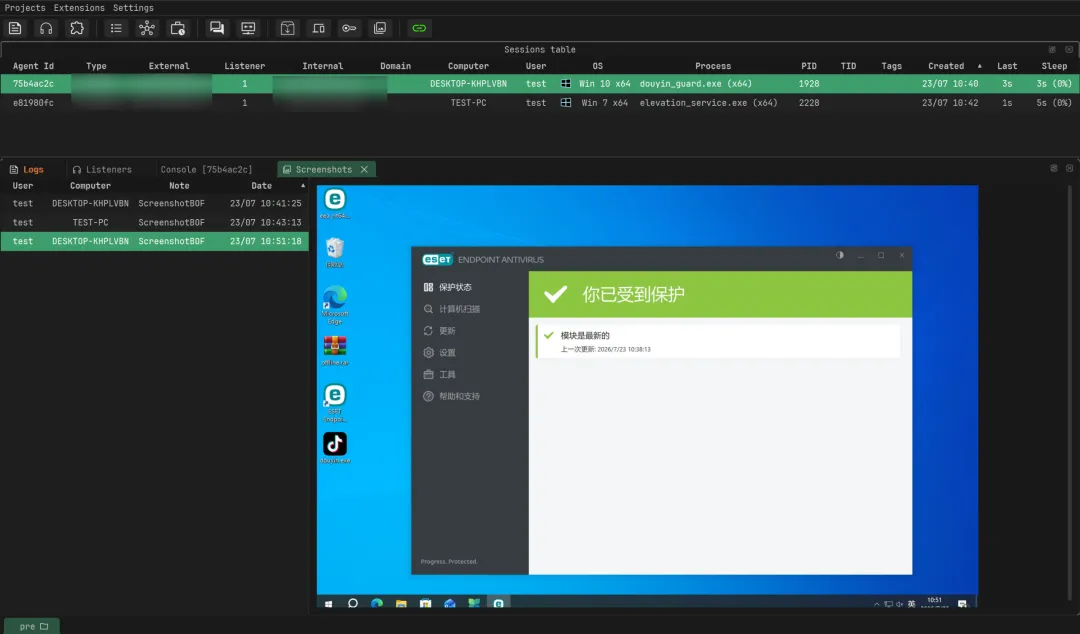Click the monitor tunnels toolbar icon
Image resolution: width=1080 pixels, height=634 pixels.
[248, 28]
